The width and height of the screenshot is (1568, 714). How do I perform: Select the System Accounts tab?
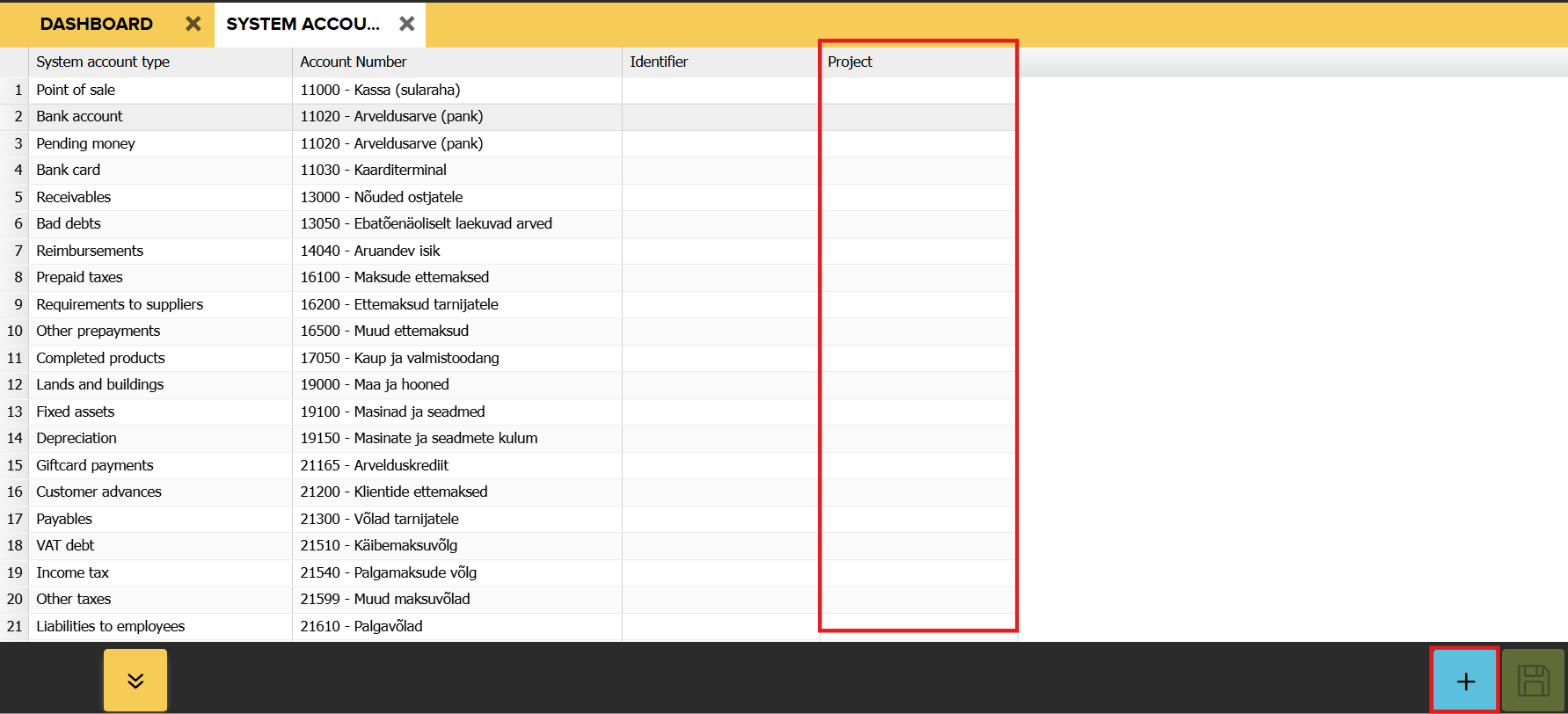pos(303,25)
